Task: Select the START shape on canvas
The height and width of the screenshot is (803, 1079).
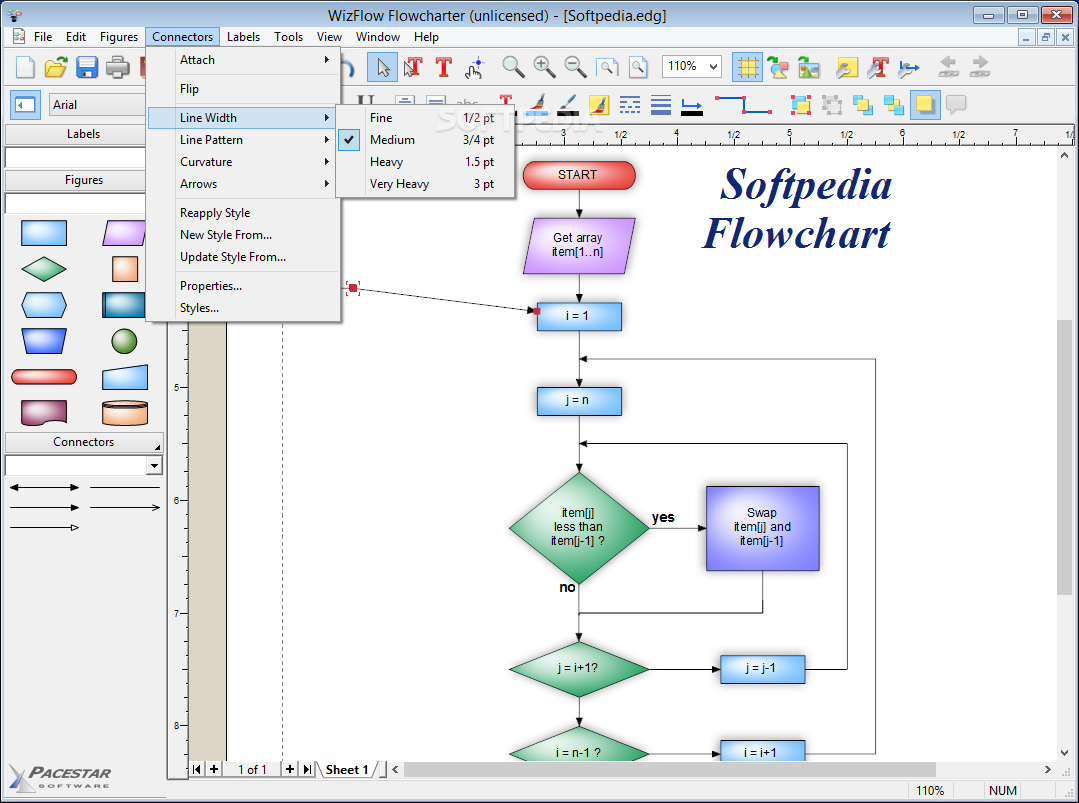Action: [579, 175]
